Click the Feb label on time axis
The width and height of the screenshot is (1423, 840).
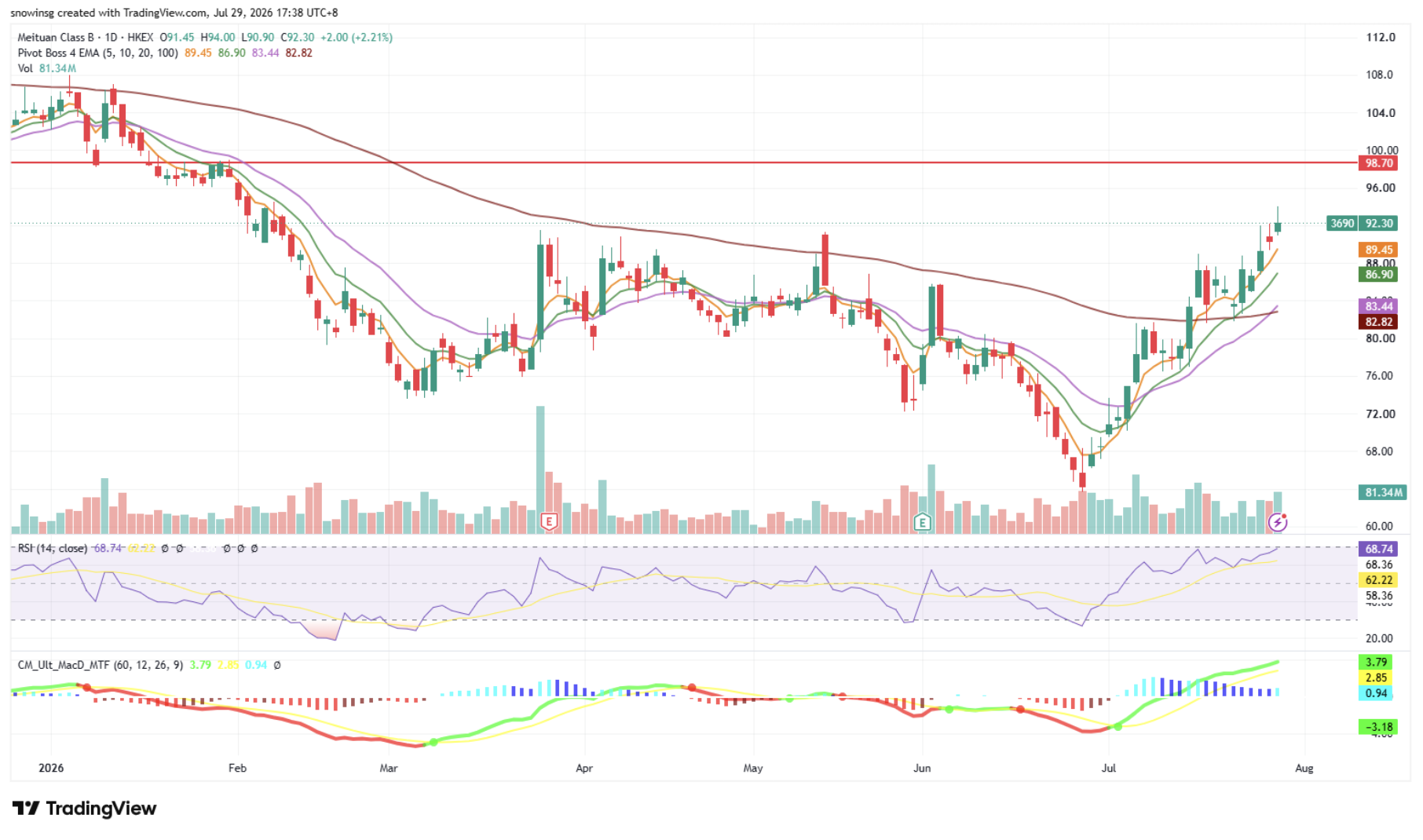click(x=237, y=768)
